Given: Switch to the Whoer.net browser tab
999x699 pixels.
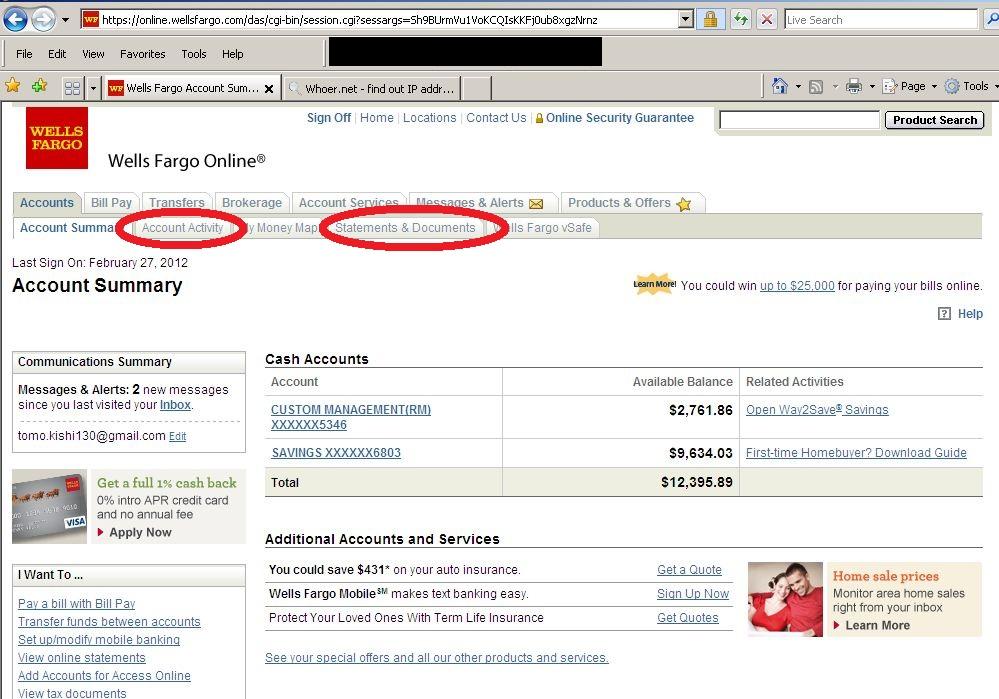Looking at the screenshot, I should click(x=371, y=89).
